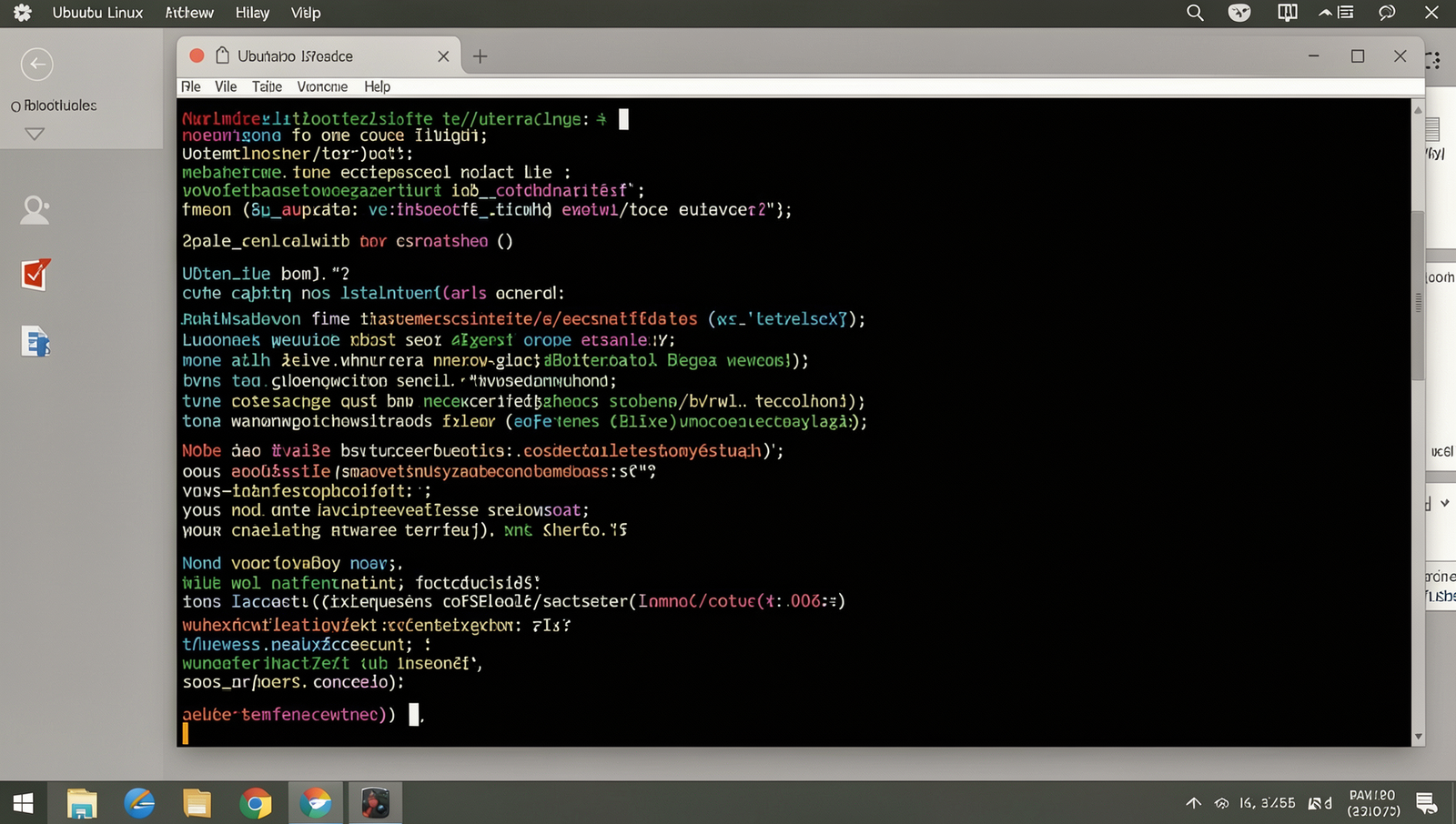Open the notification center icon
The height and width of the screenshot is (824, 1456).
[1426, 803]
